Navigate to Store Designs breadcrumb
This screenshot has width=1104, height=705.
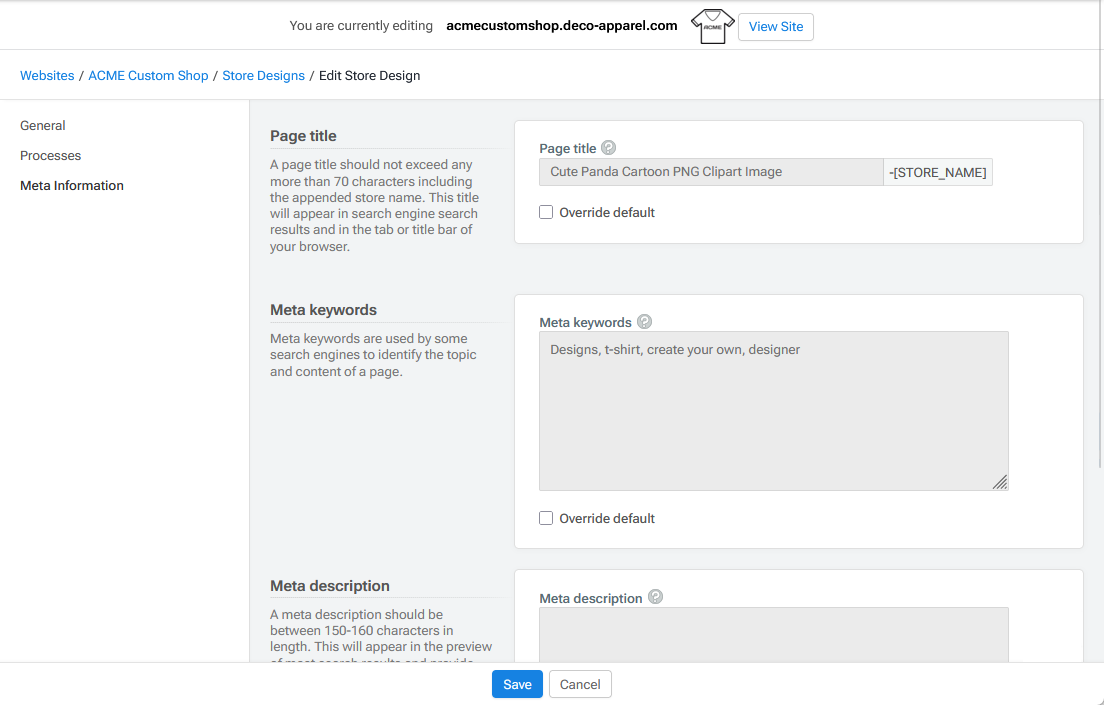point(263,76)
